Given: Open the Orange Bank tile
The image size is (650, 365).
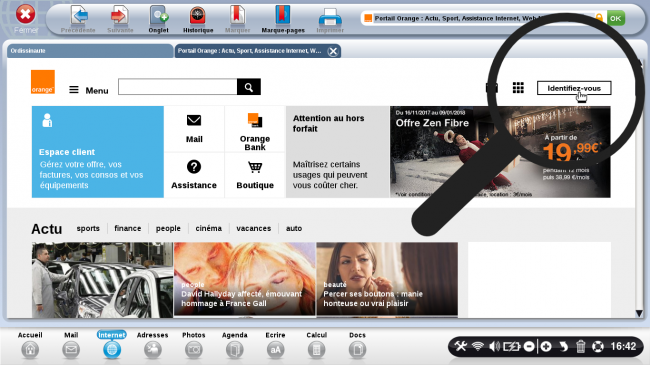Looking at the screenshot, I should (255, 129).
